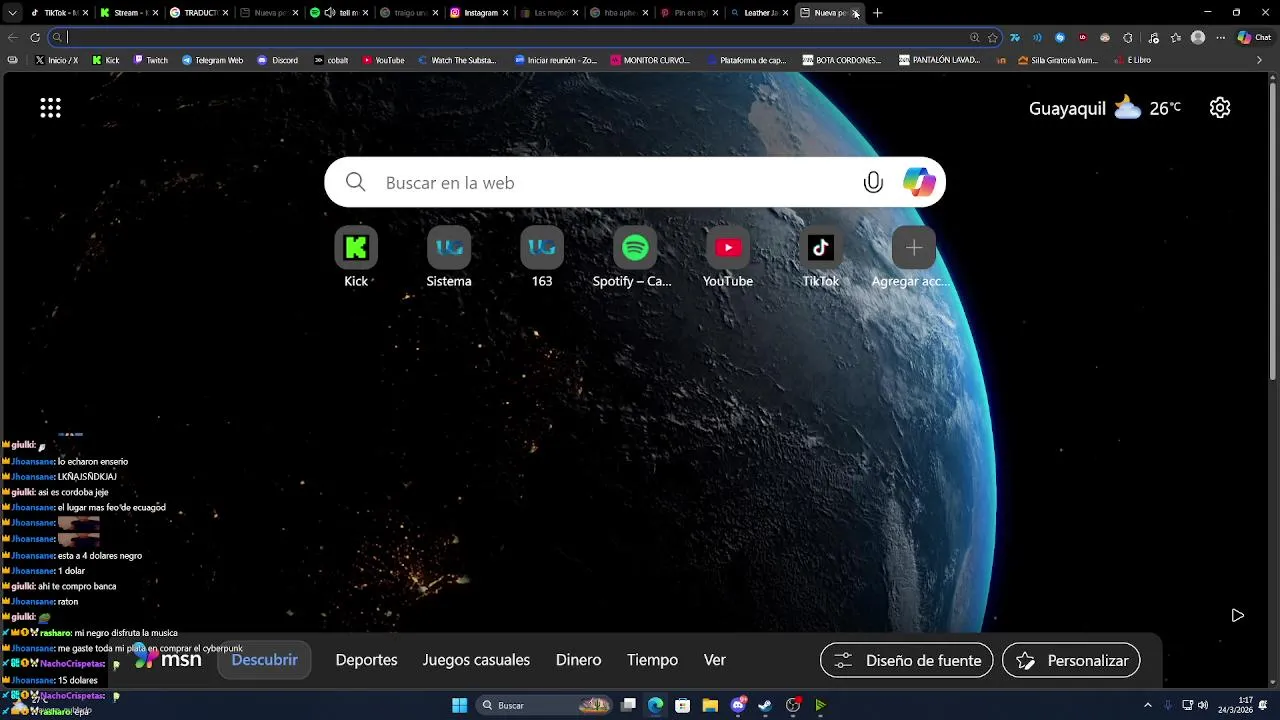This screenshot has height=720, width=1280.
Task: Open Microsoft Store from the taskbar
Action: click(682, 705)
